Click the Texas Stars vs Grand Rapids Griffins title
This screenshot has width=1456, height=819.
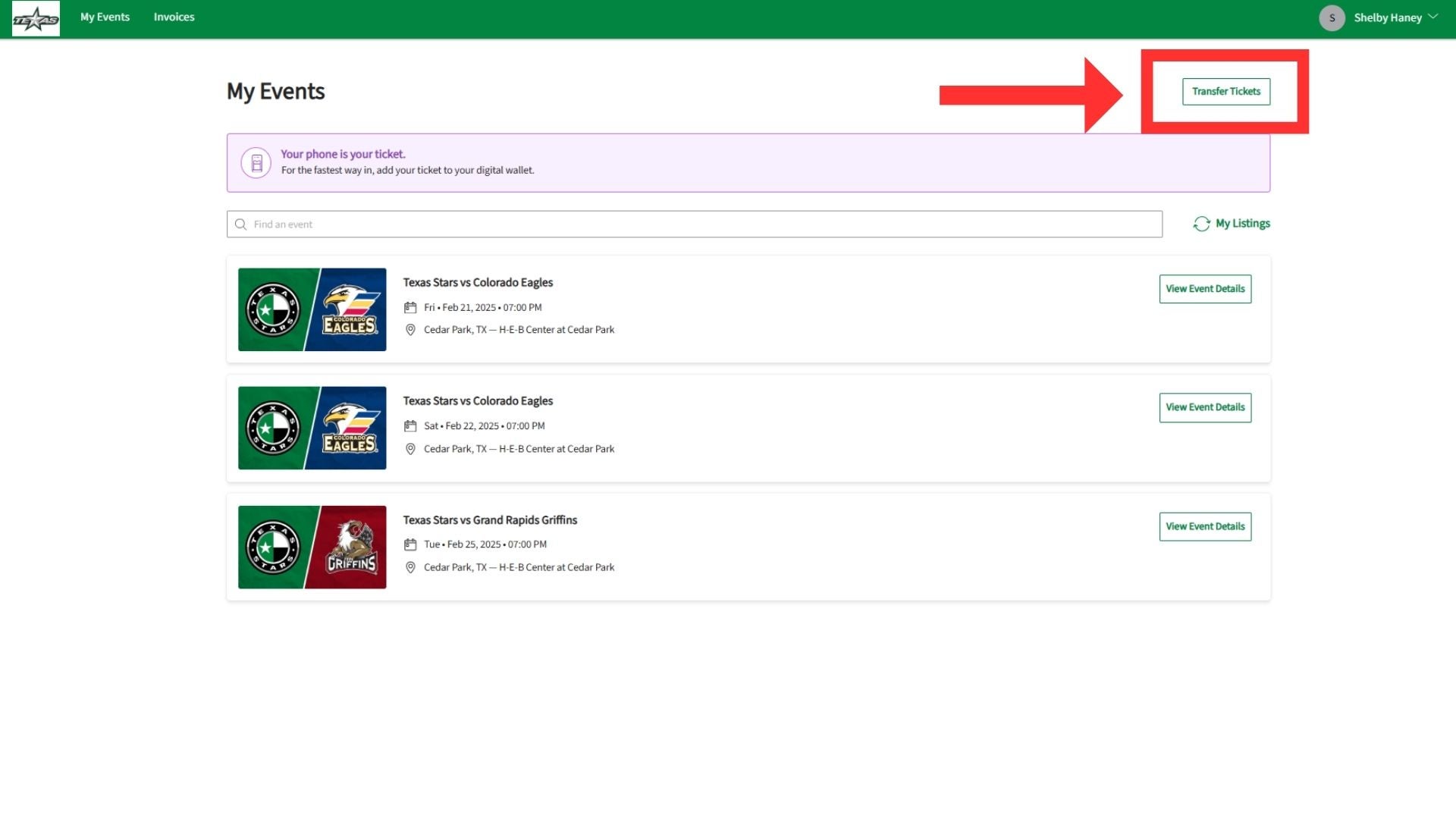(x=490, y=519)
